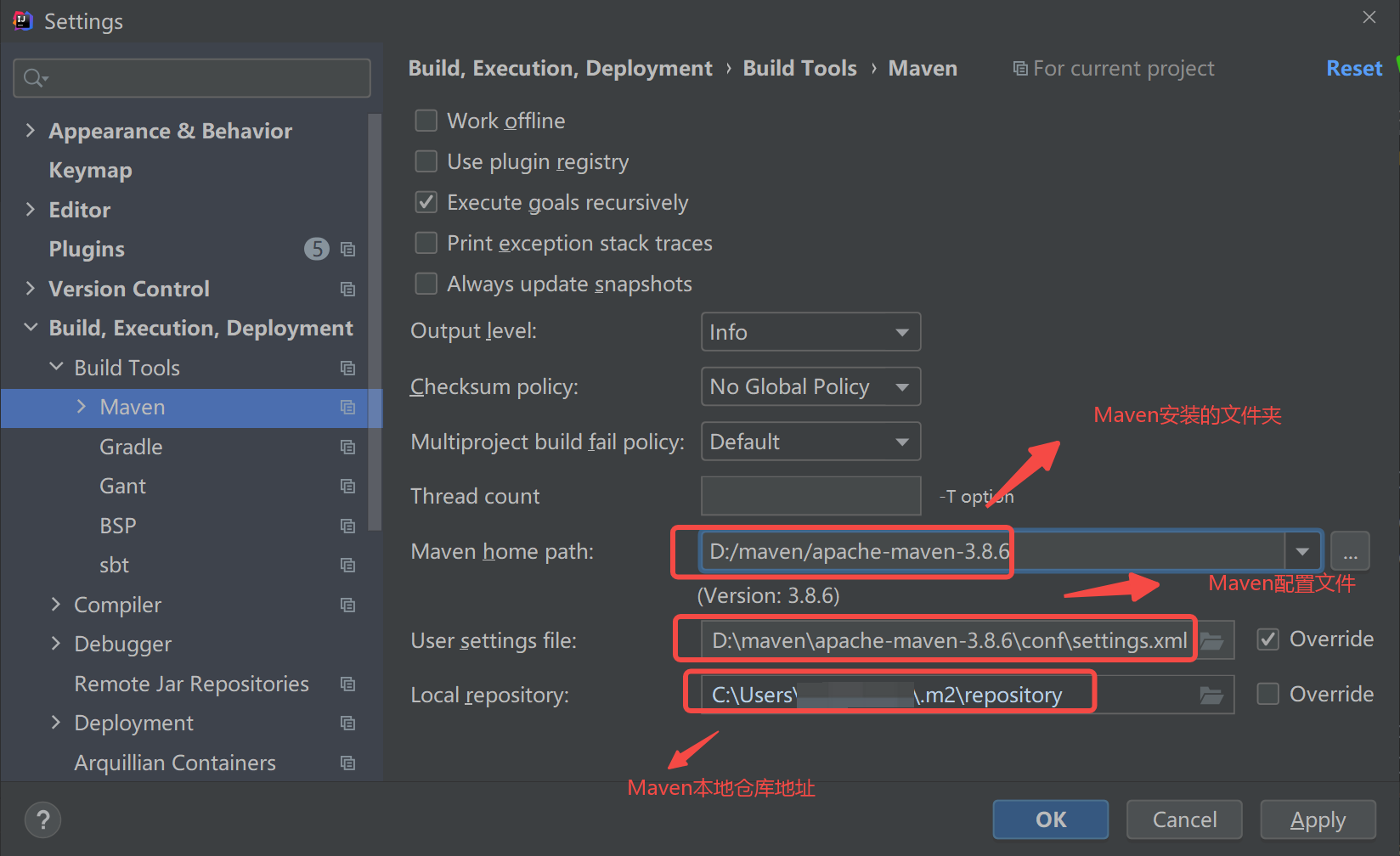Select Plugins in settings tree
Image resolution: width=1400 pixels, height=856 pixels.
(87, 249)
